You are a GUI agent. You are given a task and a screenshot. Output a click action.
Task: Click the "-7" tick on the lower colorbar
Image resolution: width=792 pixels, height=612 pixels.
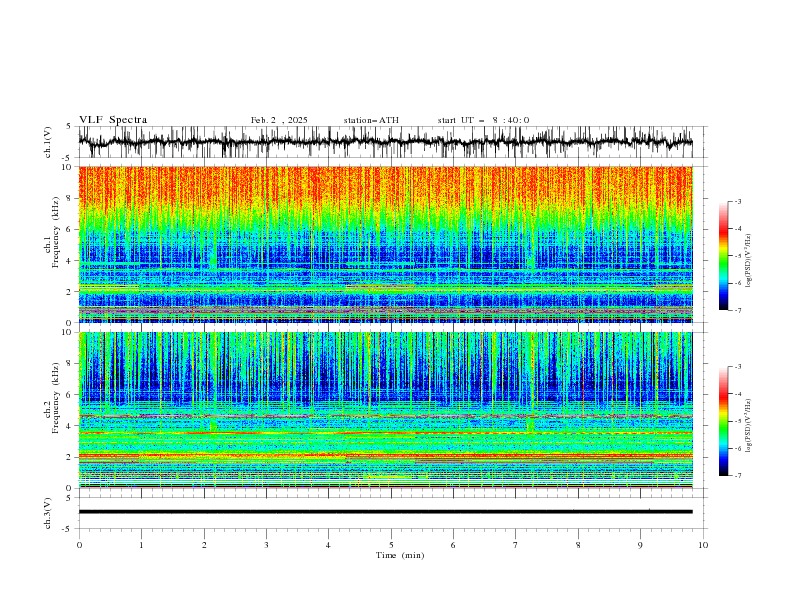tap(737, 476)
